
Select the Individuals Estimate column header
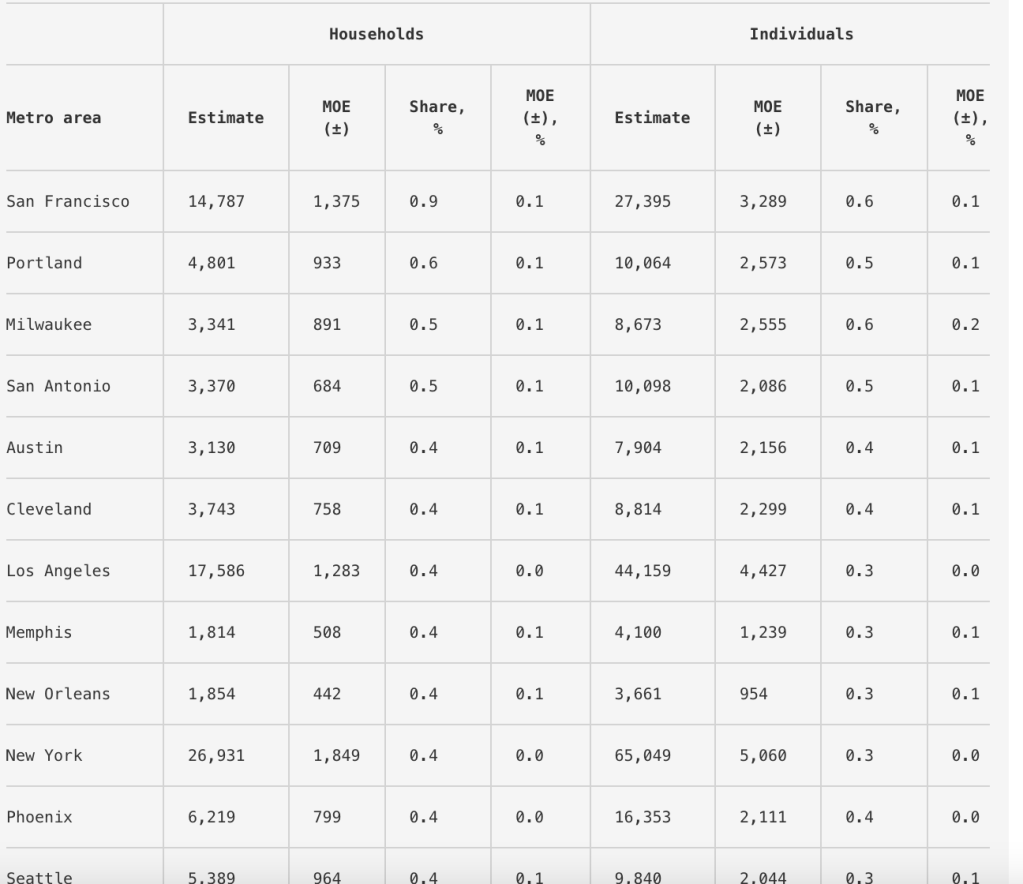tap(652, 118)
